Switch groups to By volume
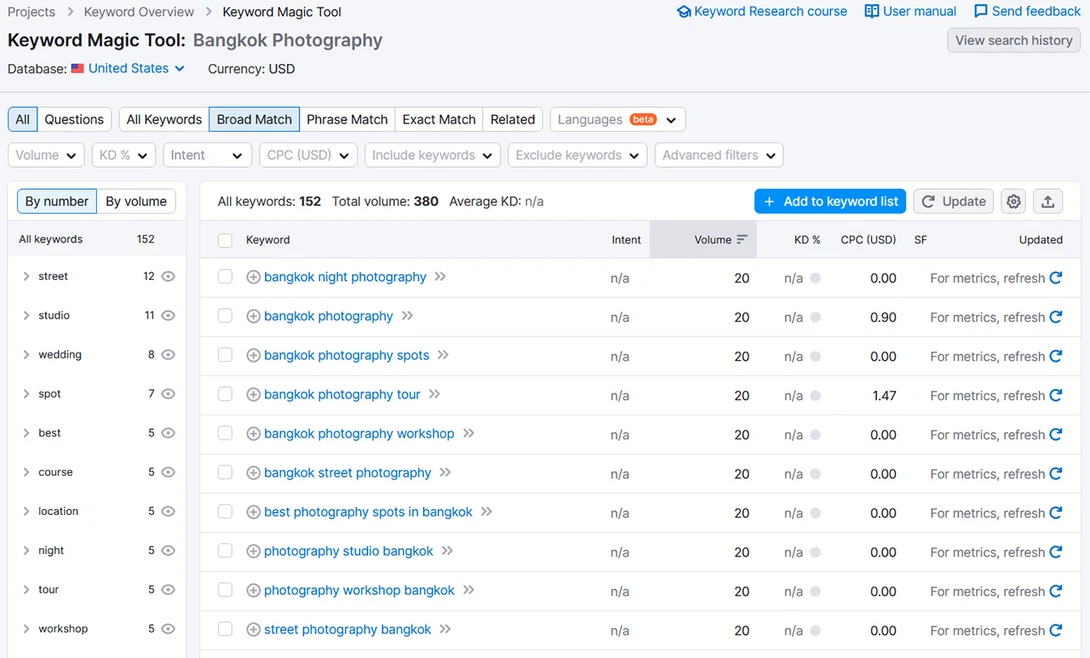Screen dimensions: 1090x658 (x=136, y=201)
